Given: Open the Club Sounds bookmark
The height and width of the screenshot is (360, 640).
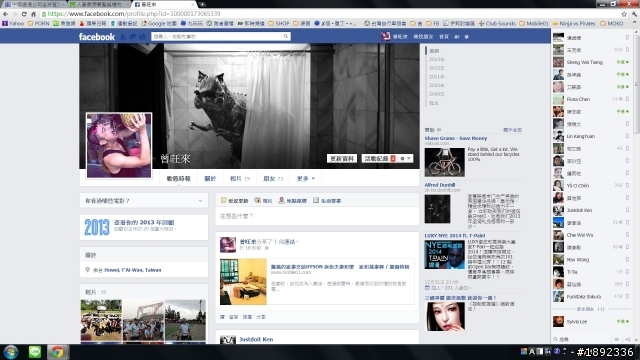Looking at the screenshot, I should 497,24.
